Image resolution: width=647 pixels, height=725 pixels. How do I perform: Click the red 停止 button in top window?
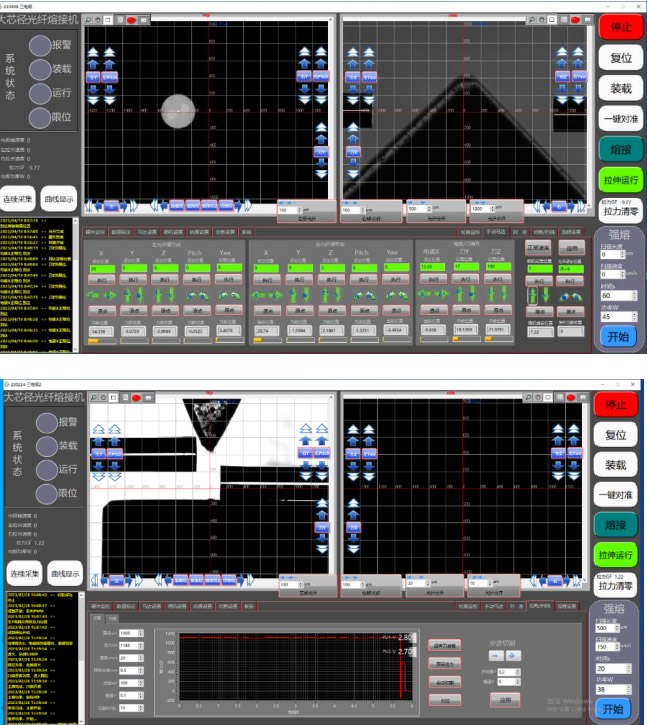click(x=620, y=27)
